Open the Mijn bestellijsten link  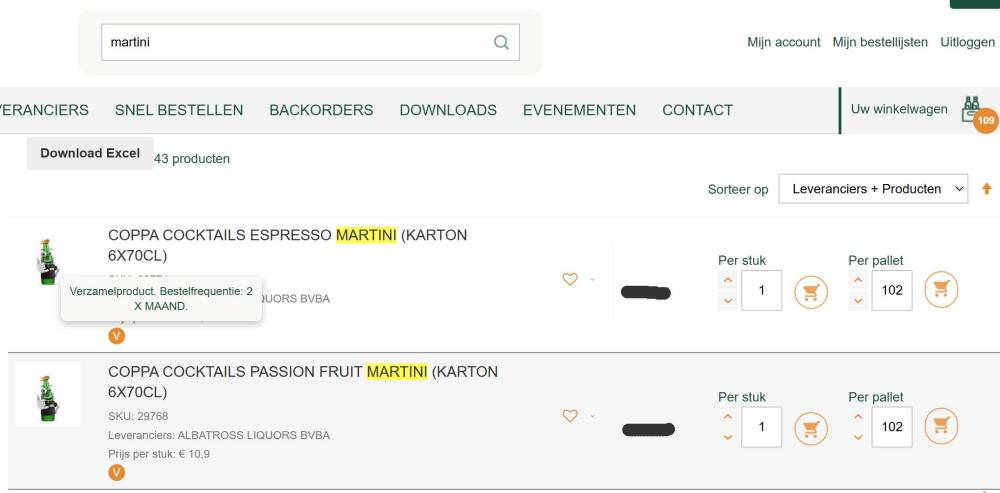click(x=880, y=42)
